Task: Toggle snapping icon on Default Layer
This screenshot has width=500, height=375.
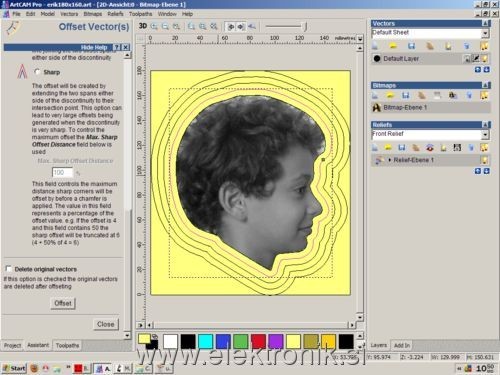Action: (x=476, y=59)
